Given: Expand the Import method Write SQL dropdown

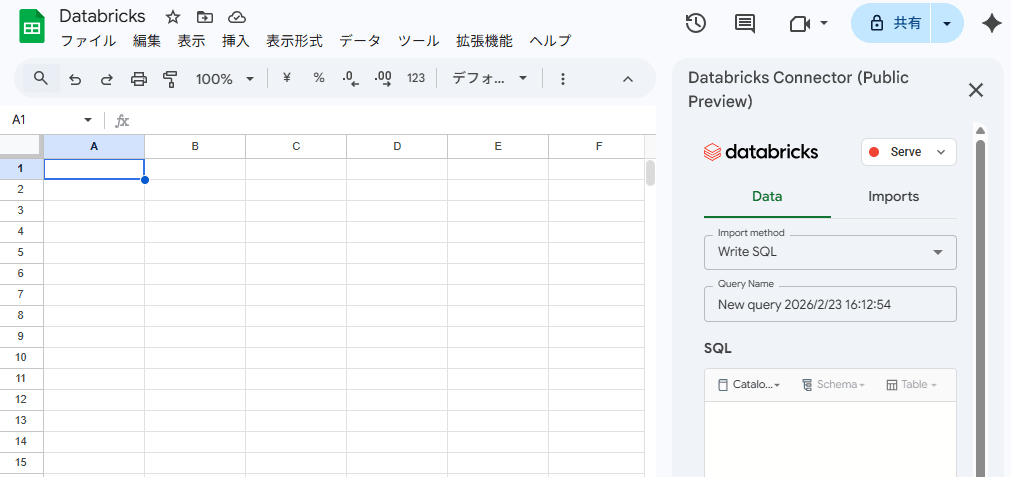Looking at the screenshot, I should pos(830,252).
